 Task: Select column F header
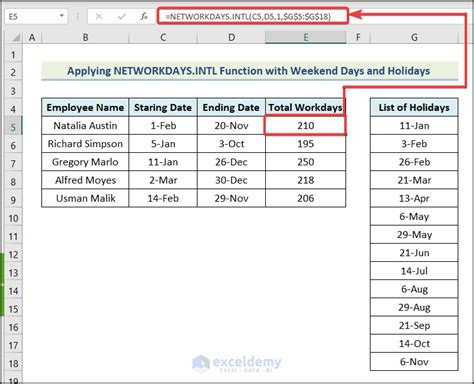358,37
